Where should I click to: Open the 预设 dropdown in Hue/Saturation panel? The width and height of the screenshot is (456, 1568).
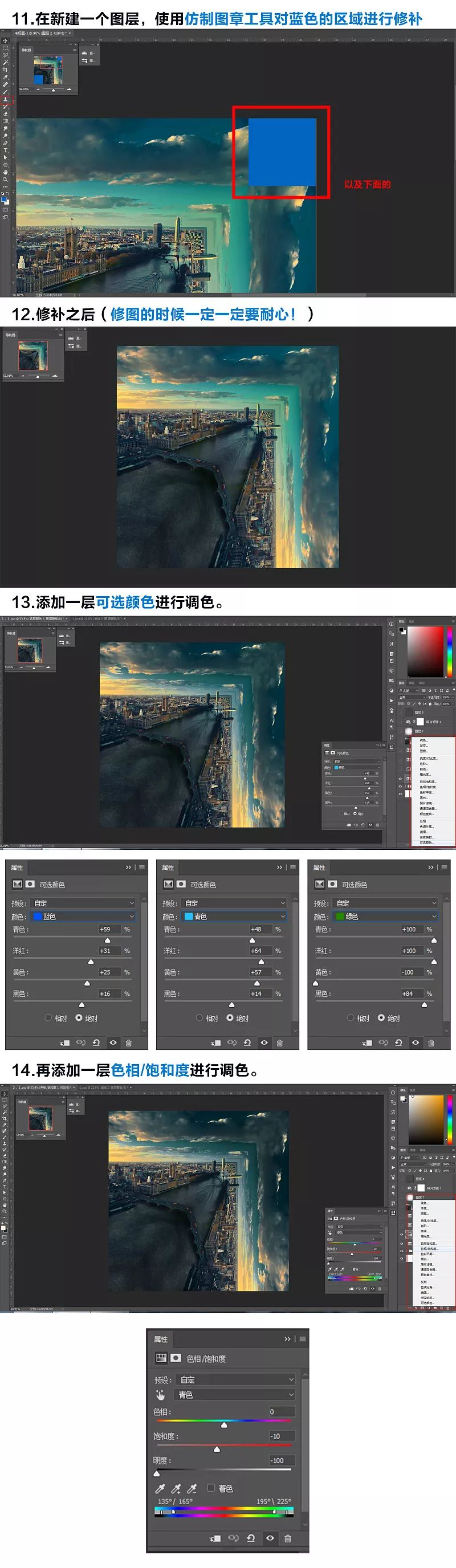236,1379
